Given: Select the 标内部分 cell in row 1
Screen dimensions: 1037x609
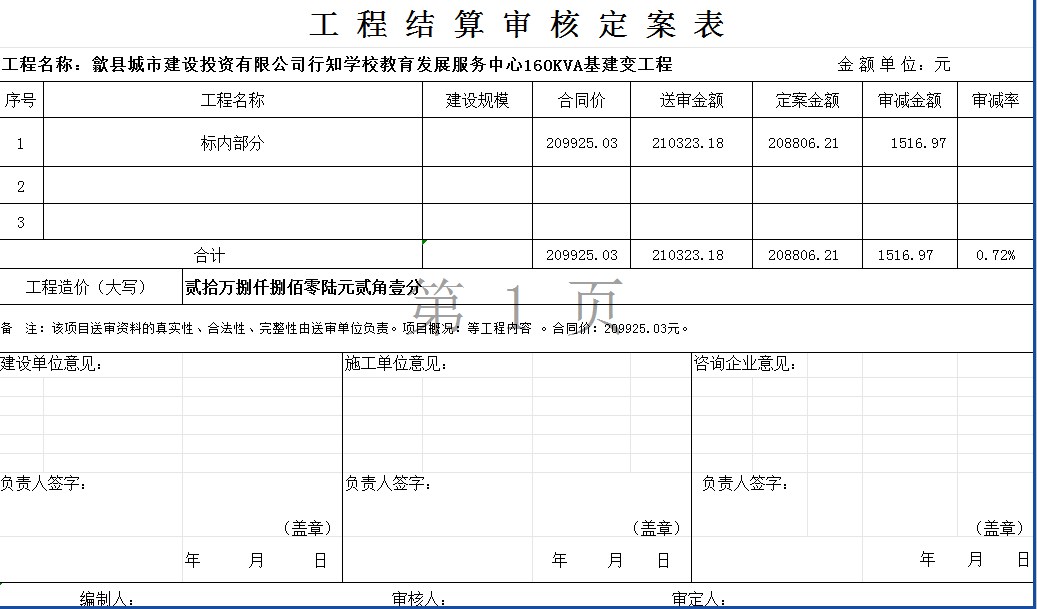Looking at the screenshot, I should 232,143.
